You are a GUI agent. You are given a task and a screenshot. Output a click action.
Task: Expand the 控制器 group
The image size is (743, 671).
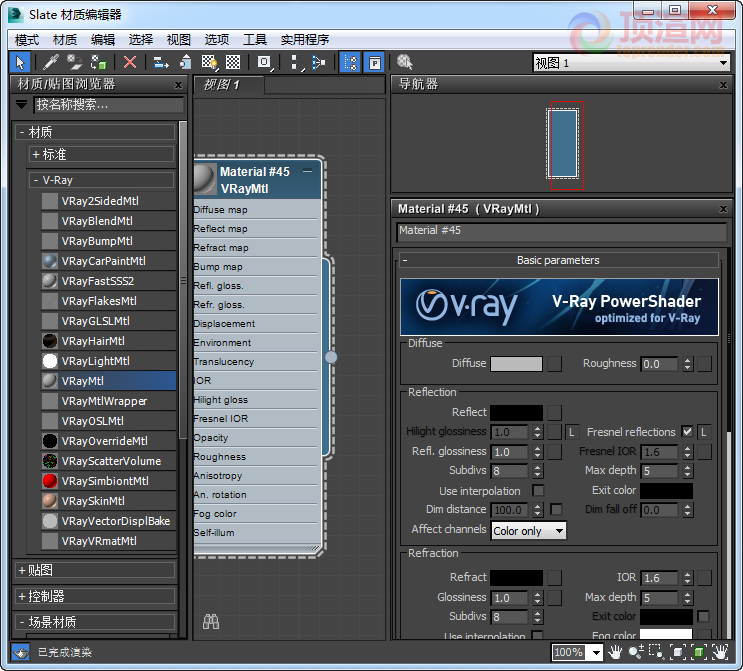(95, 596)
